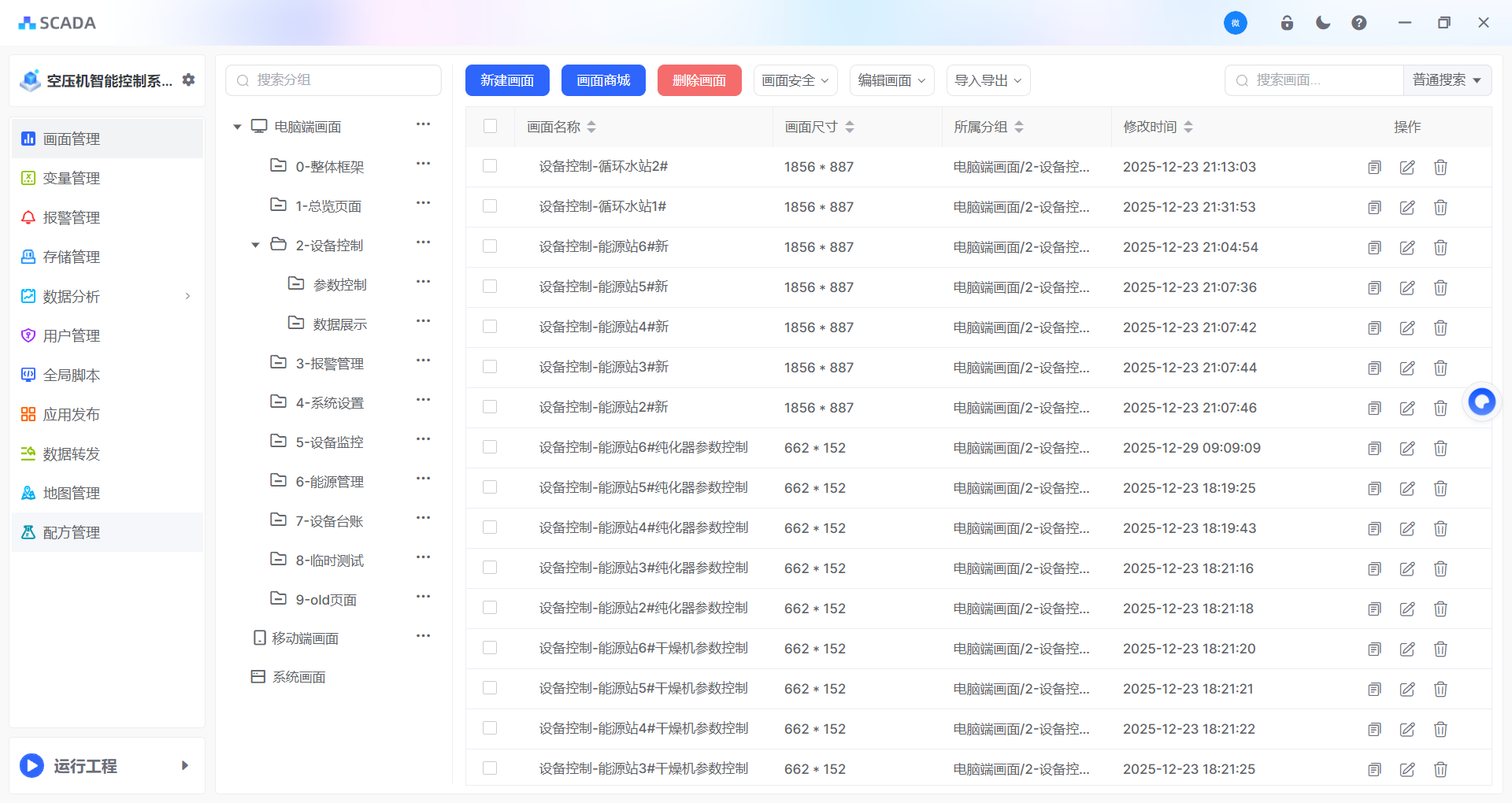This screenshot has width=1512, height=803.
Task: Click the 新建画面 button
Action: (x=507, y=80)
